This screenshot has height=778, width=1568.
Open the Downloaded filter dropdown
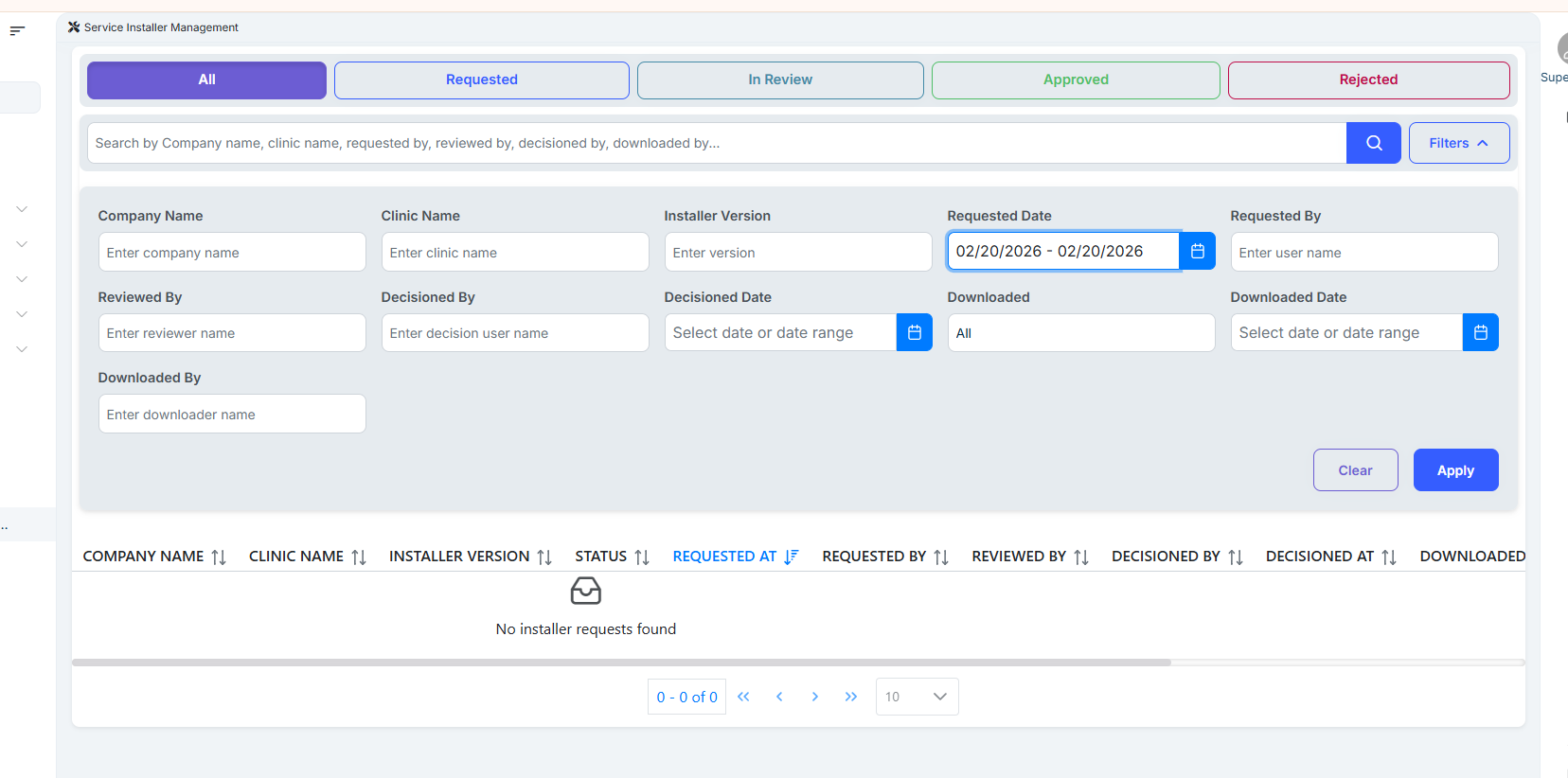click(x=1080, y=333)
